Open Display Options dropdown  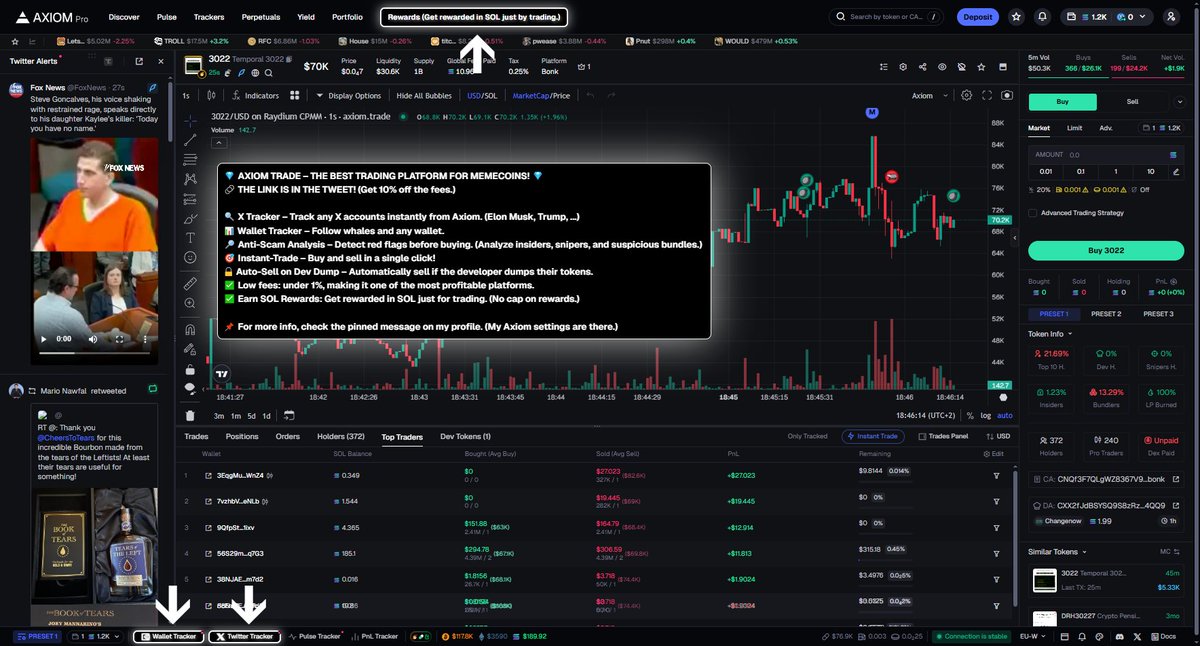[349, 96]
